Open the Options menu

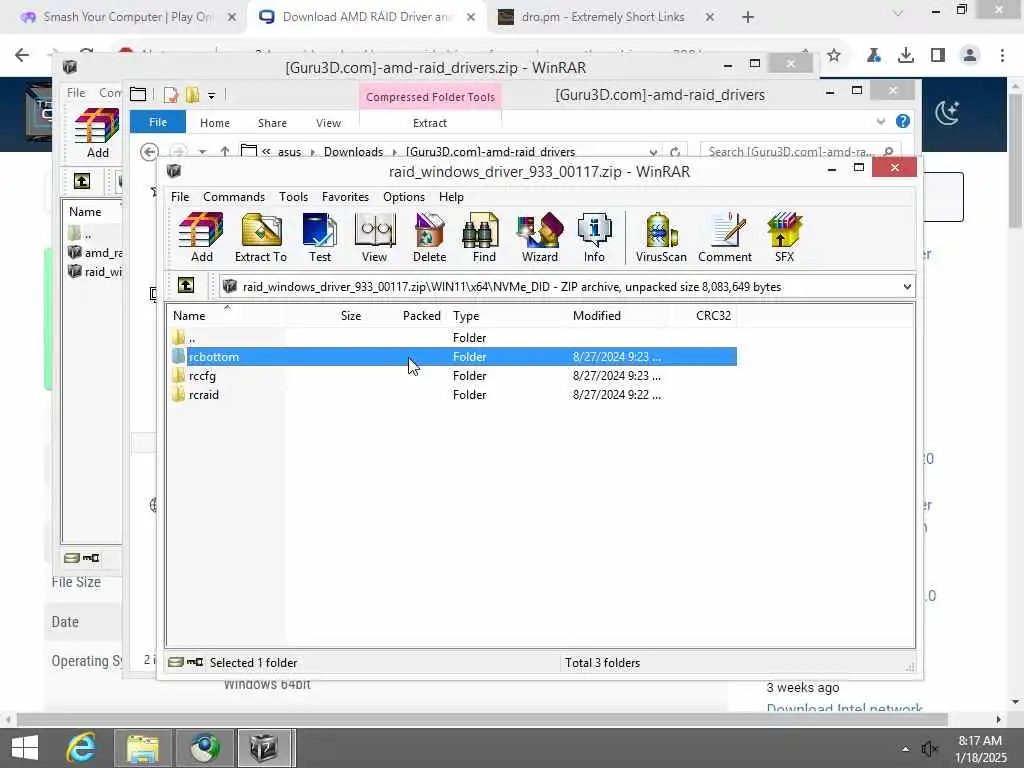pyautogui.click(x=404, y=197)
